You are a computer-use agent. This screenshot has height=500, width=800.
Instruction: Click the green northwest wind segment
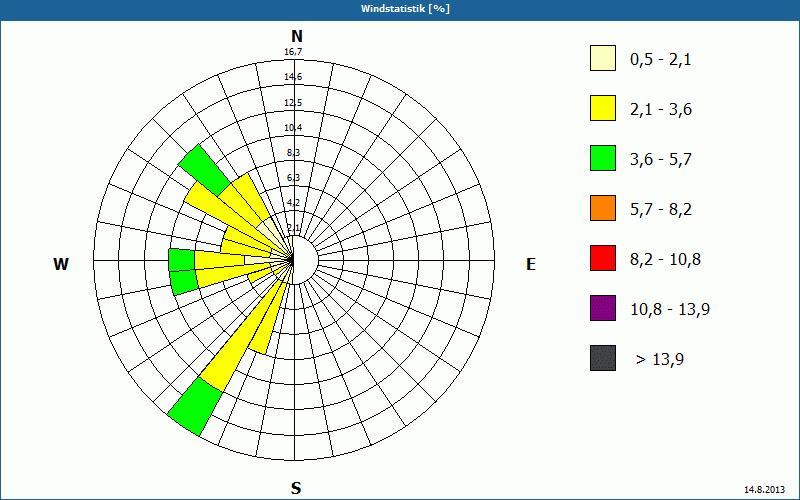[x=204, y=170]
